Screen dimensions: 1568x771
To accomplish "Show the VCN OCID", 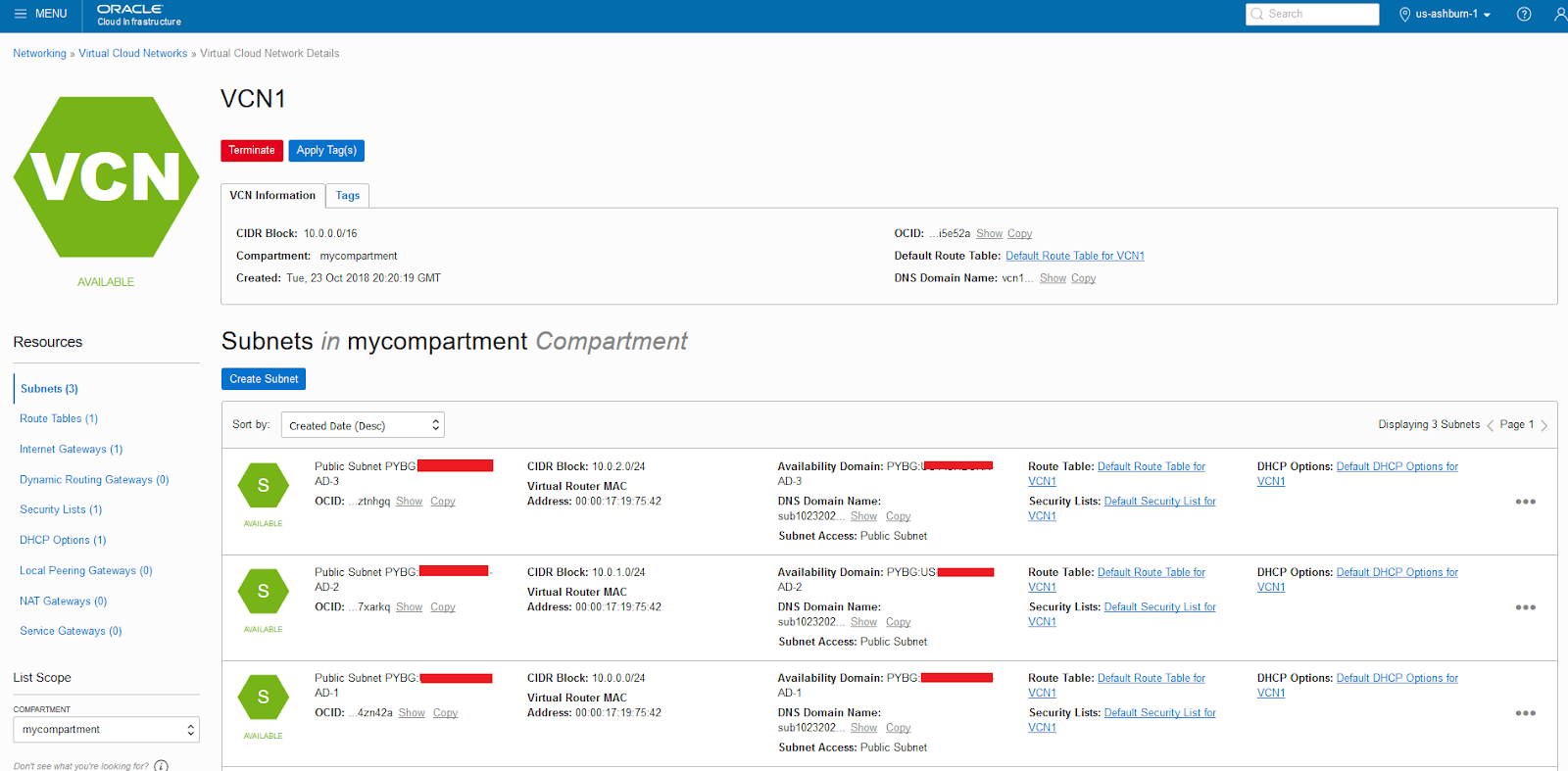I will (989, 233).
